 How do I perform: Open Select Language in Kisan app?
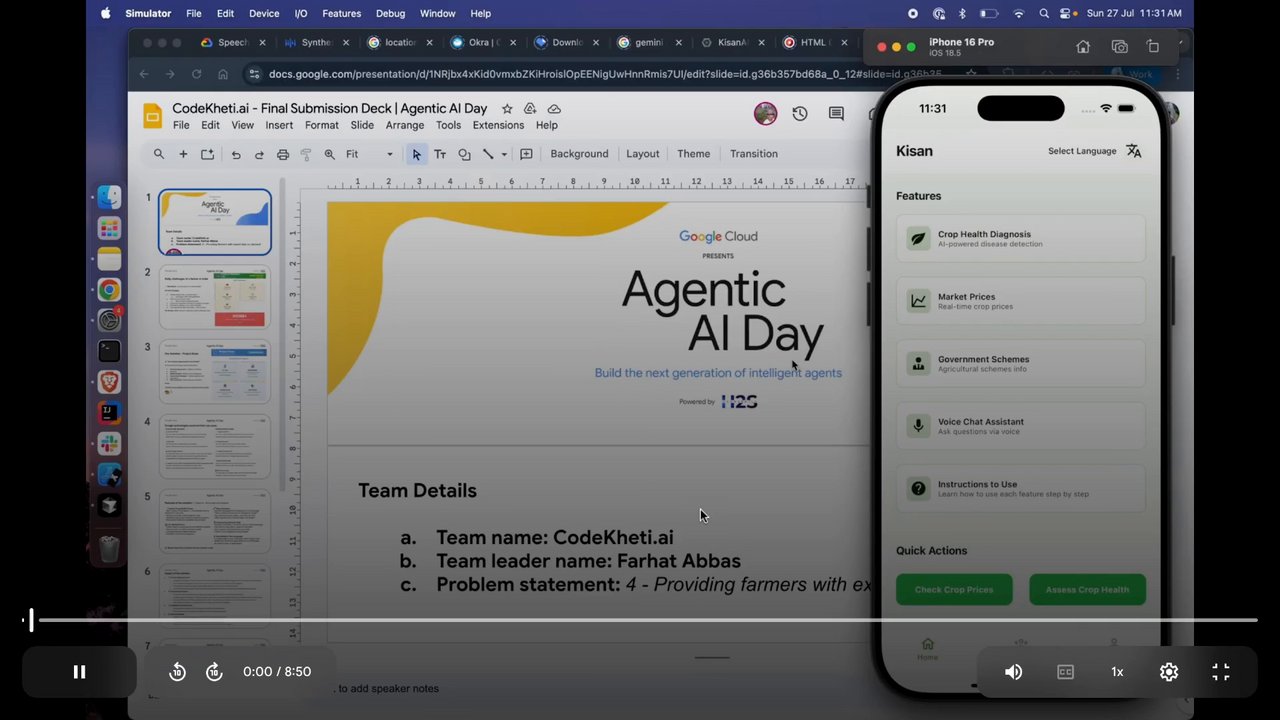click(x=1094, y=151)
